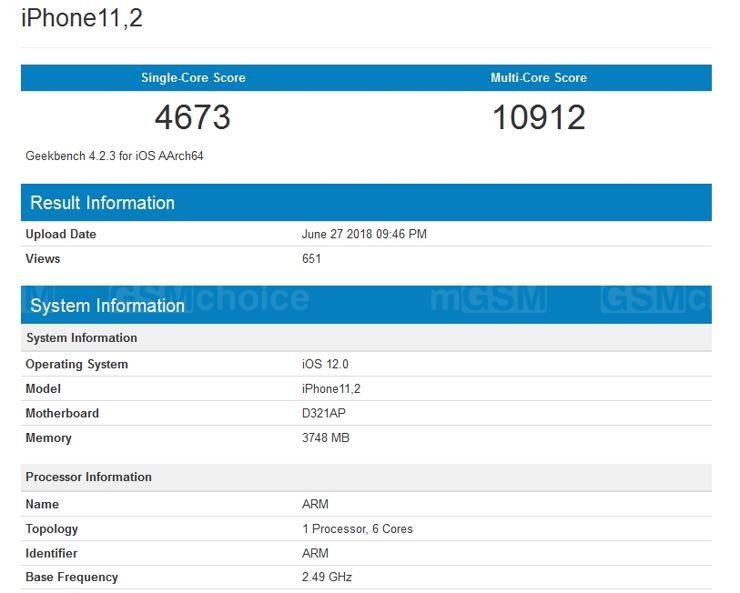Select the Single-Core Score header

(193, 78)
